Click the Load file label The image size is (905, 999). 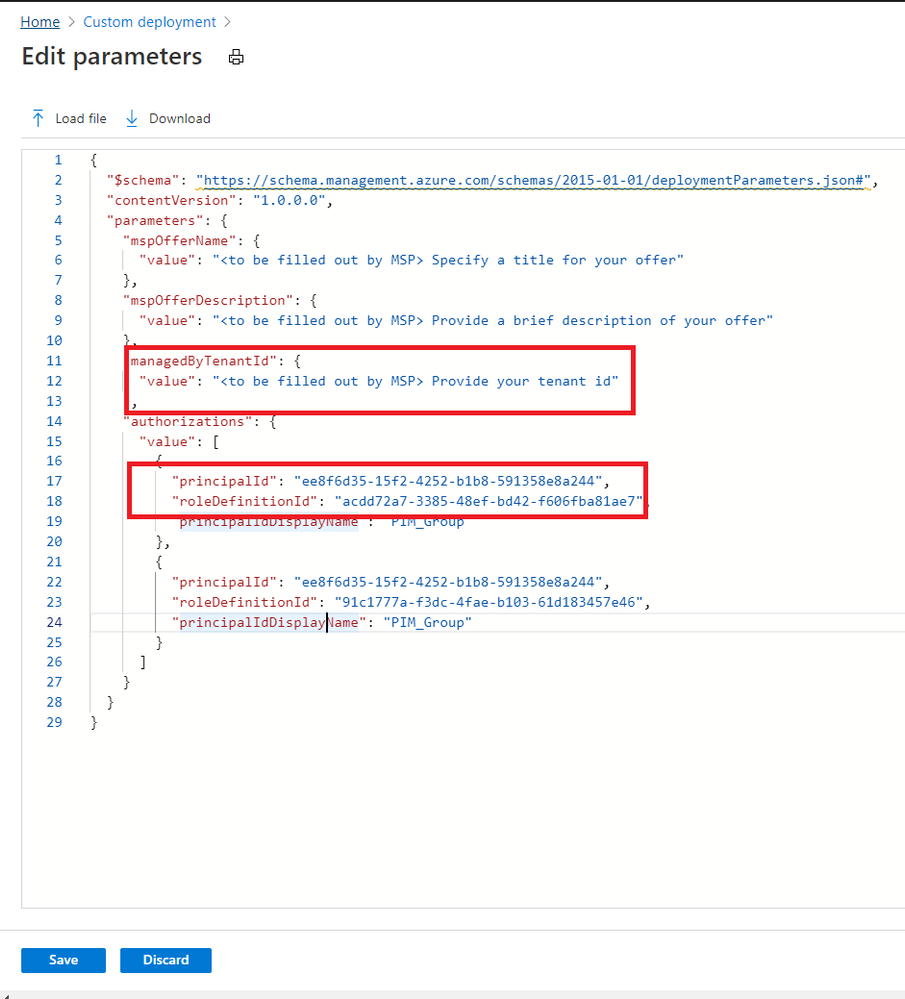tap(81, 119)
